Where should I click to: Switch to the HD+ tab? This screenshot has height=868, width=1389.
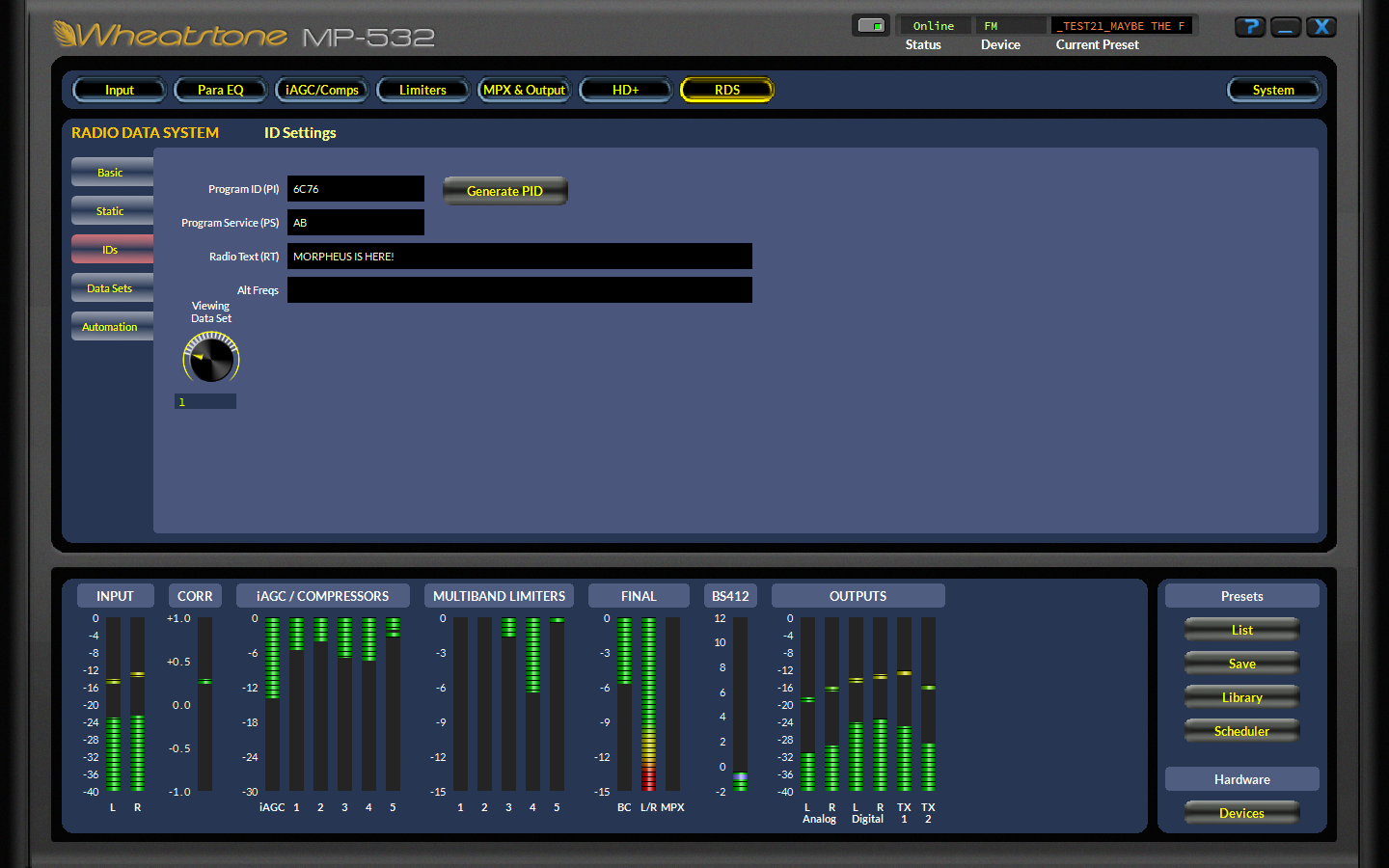click(x=626, y=90)
